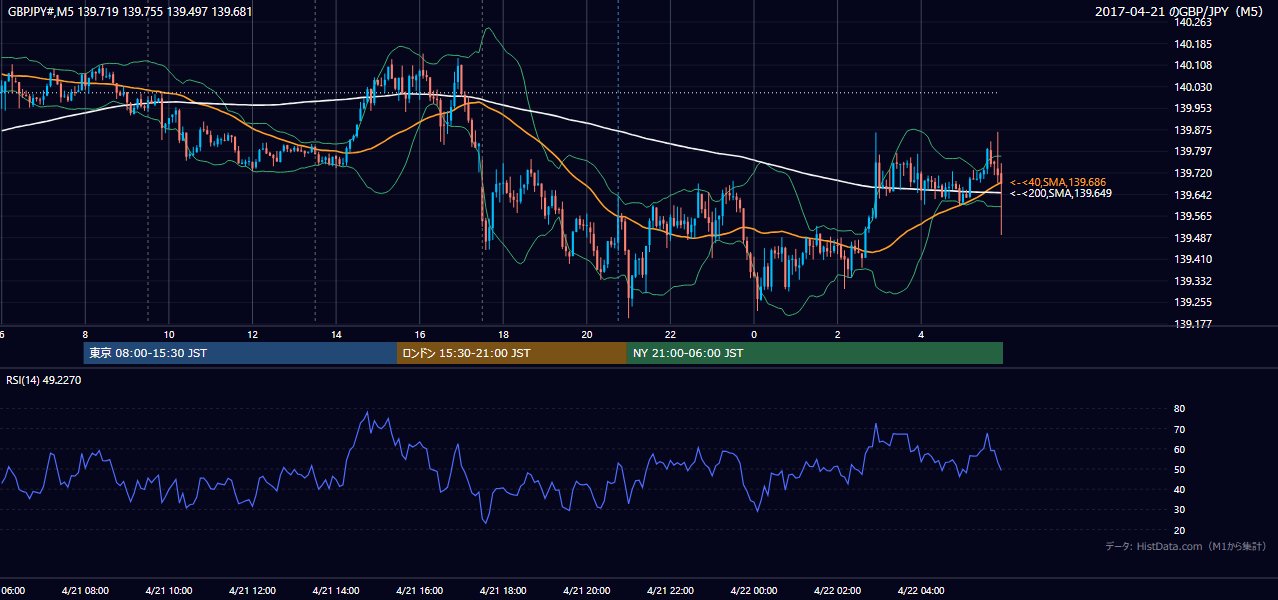Click RSI scale value 60
1278x600 pixels.
tap(1179, 449)
